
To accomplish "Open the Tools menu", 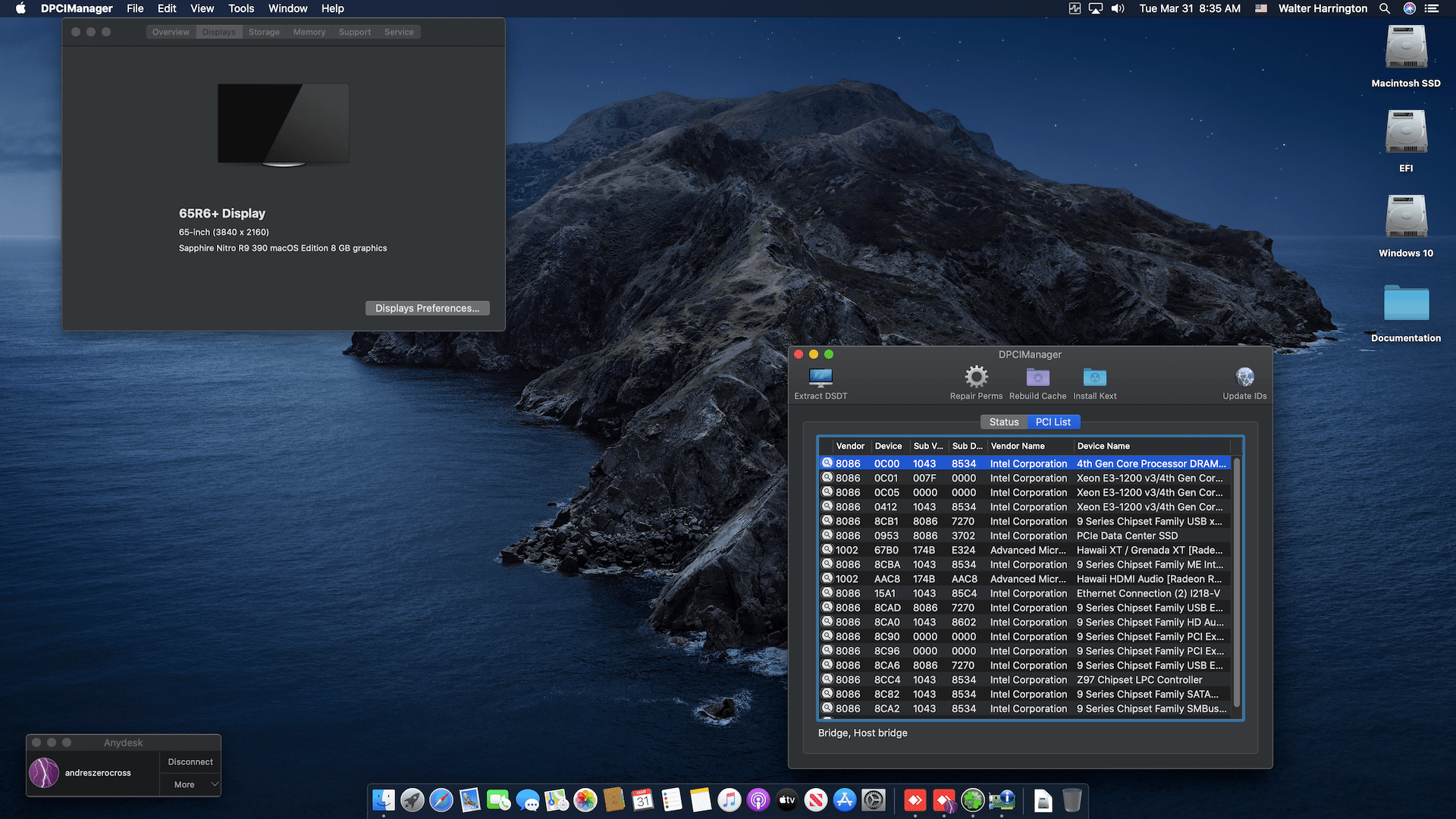I will pos(241,8).
